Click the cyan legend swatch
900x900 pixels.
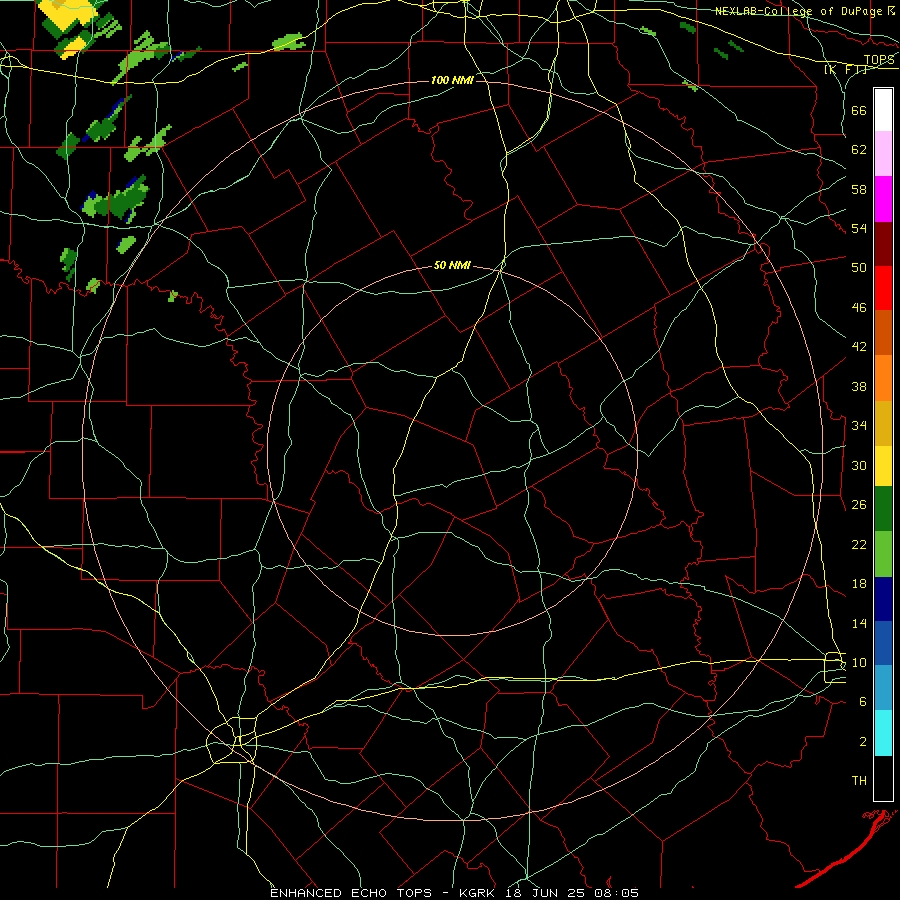[x=883, y=733]
